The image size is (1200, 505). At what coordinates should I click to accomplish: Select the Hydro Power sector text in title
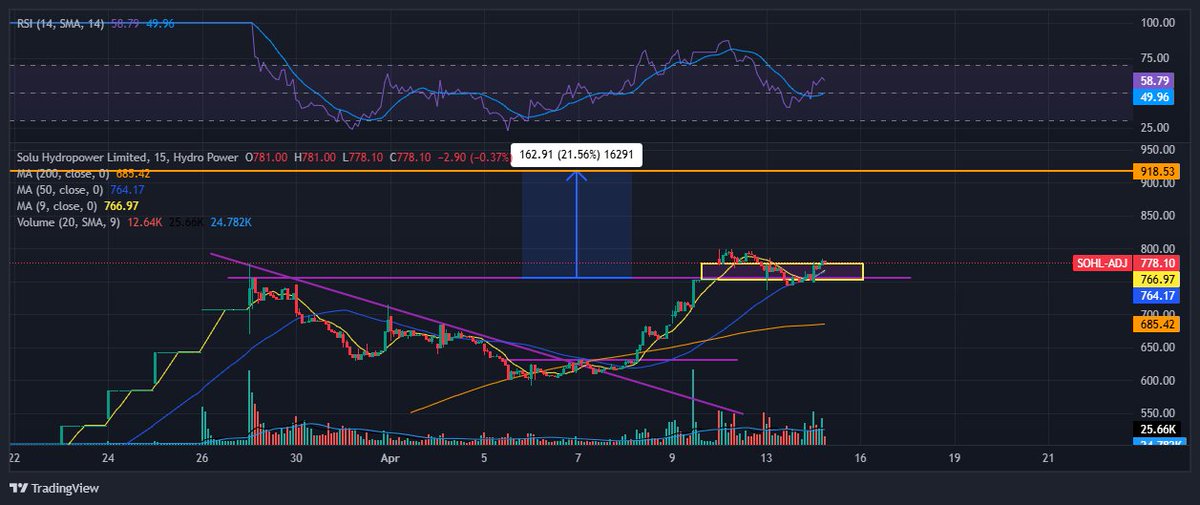204,158
